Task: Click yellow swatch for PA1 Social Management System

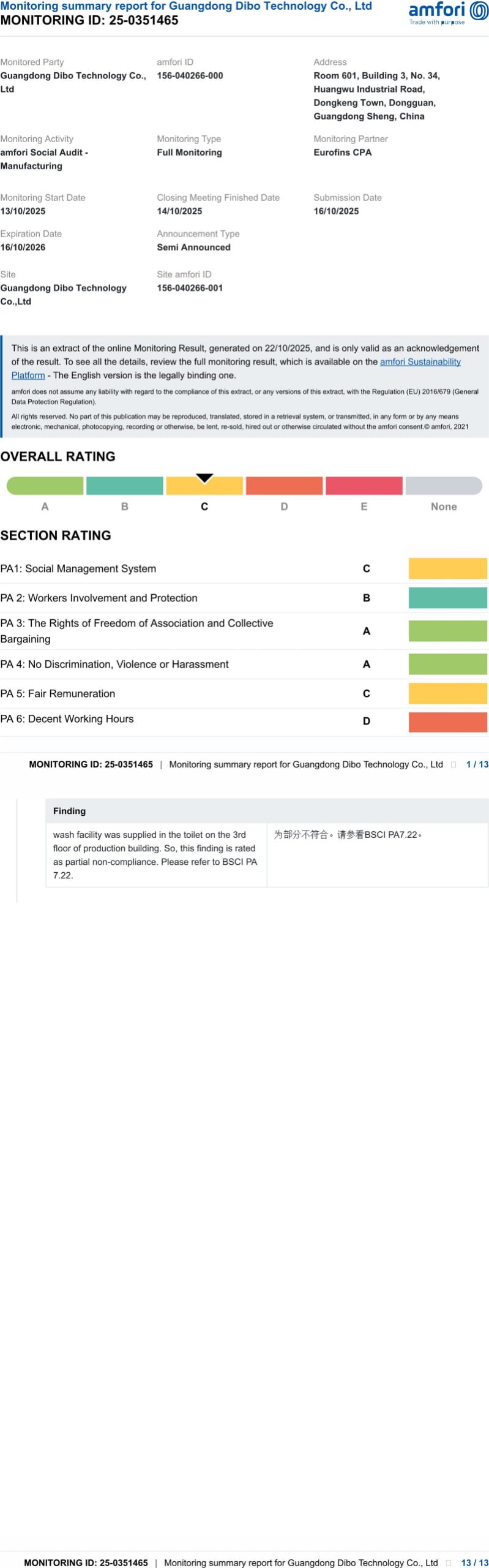Action: pos(448,568)
